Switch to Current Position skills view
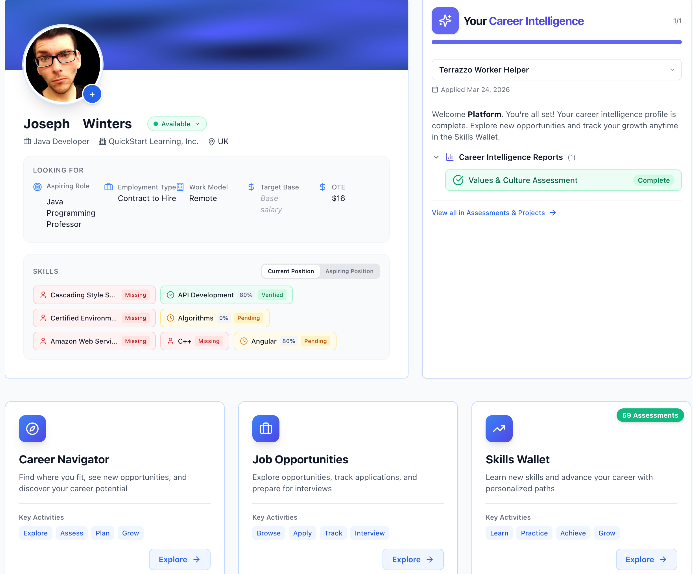This screenshot has width=693, height=574. click(x=291, y=271)
